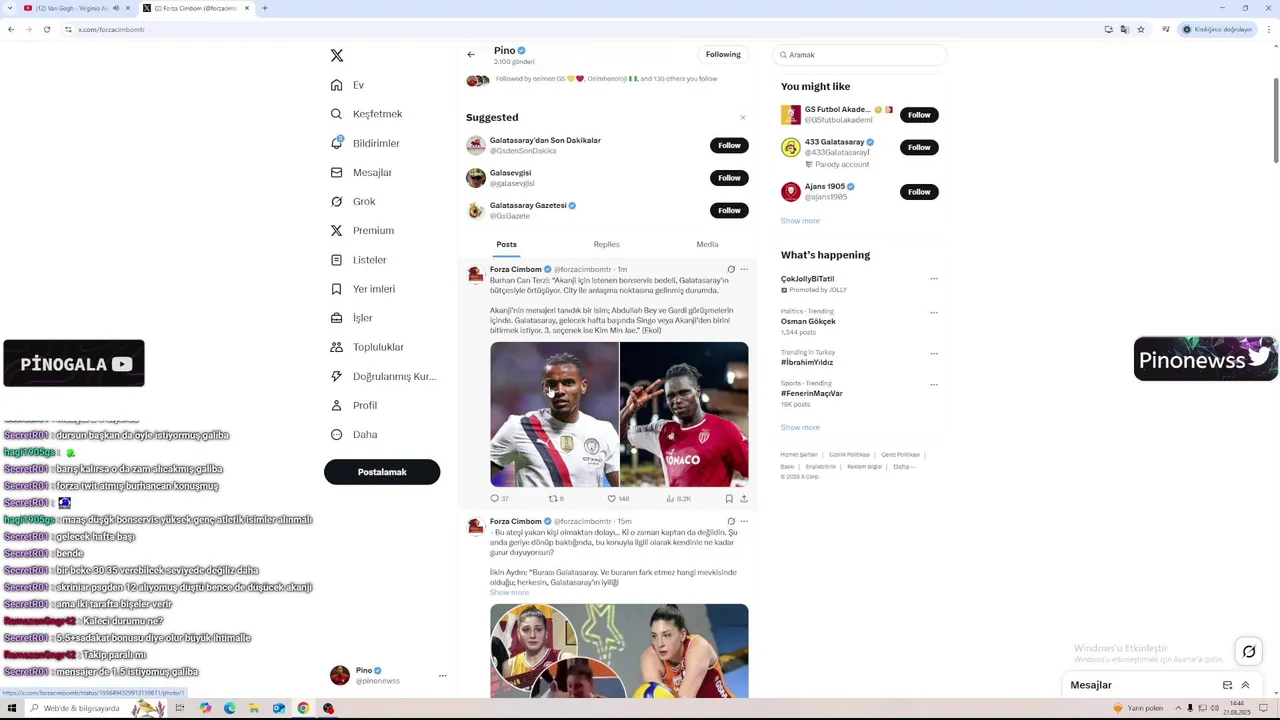Image resolution: width=1280 pixels, height=720 pixels.
Task: Expand post text with Show more
Action: point(509,593)
